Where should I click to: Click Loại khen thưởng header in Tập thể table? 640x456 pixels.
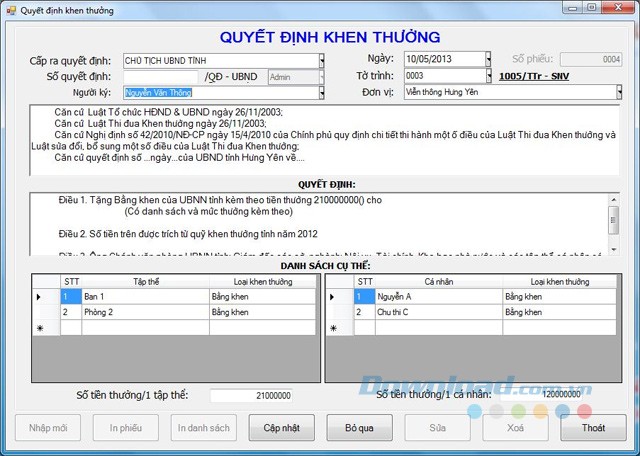point(262,282)
